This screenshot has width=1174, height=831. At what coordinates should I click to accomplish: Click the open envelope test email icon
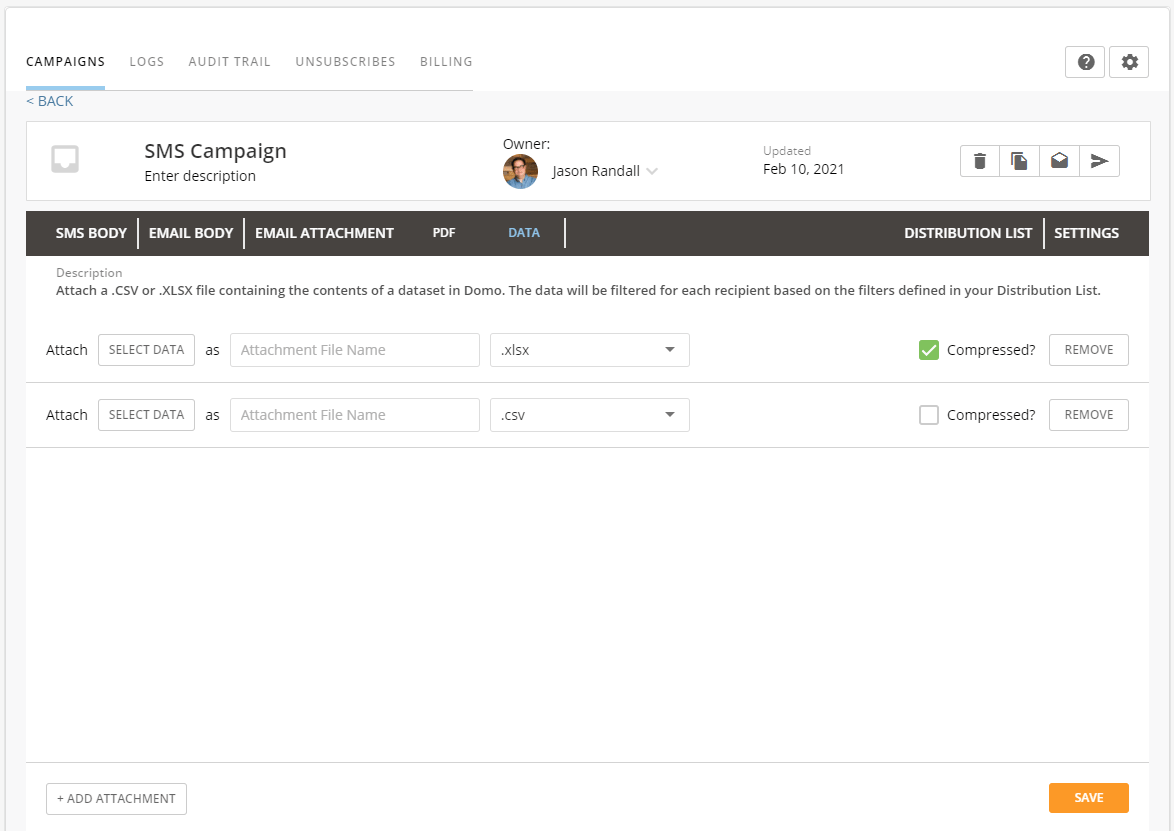coord(1059,161)
